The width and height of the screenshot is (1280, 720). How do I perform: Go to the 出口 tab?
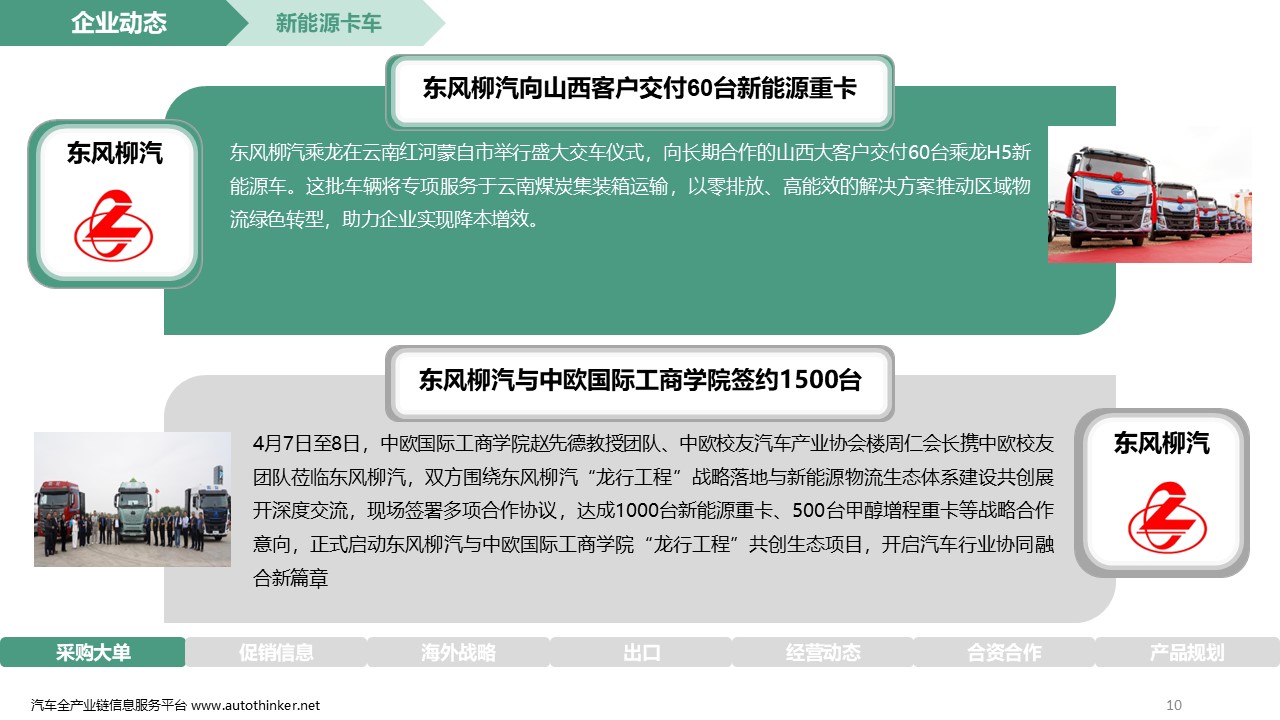(641, 652)
